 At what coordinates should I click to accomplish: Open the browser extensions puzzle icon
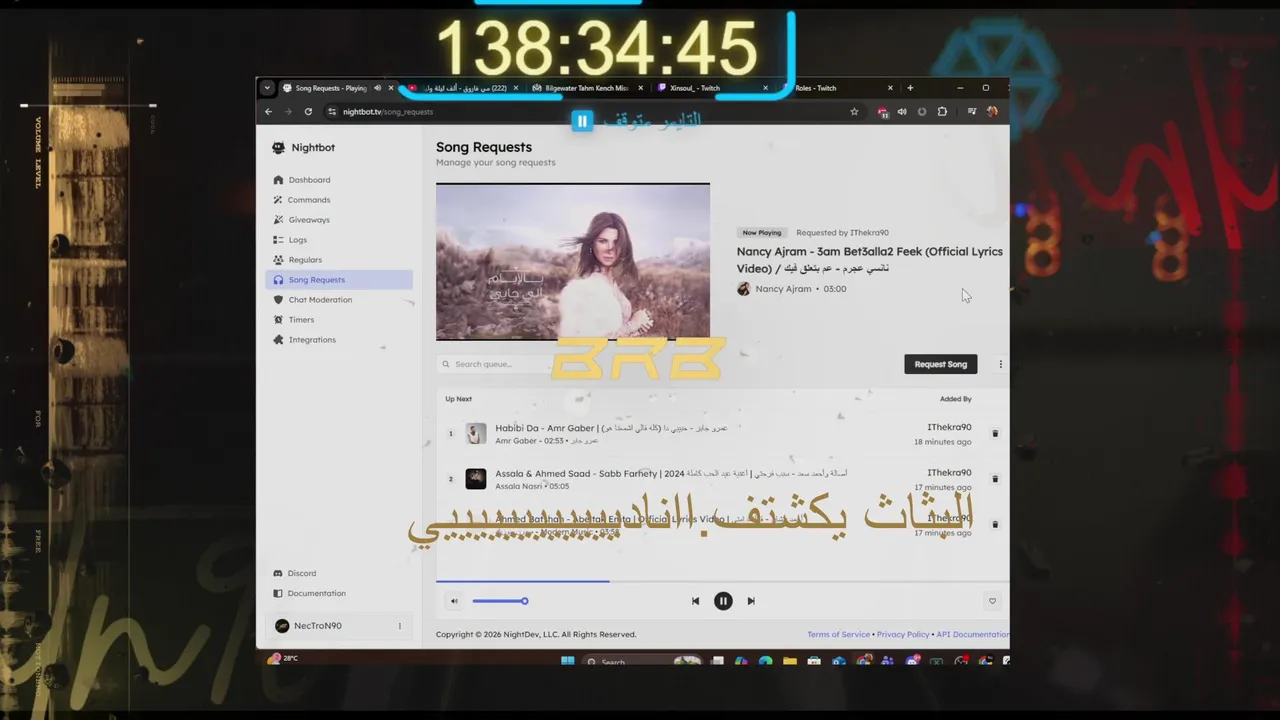coord(942,112)
